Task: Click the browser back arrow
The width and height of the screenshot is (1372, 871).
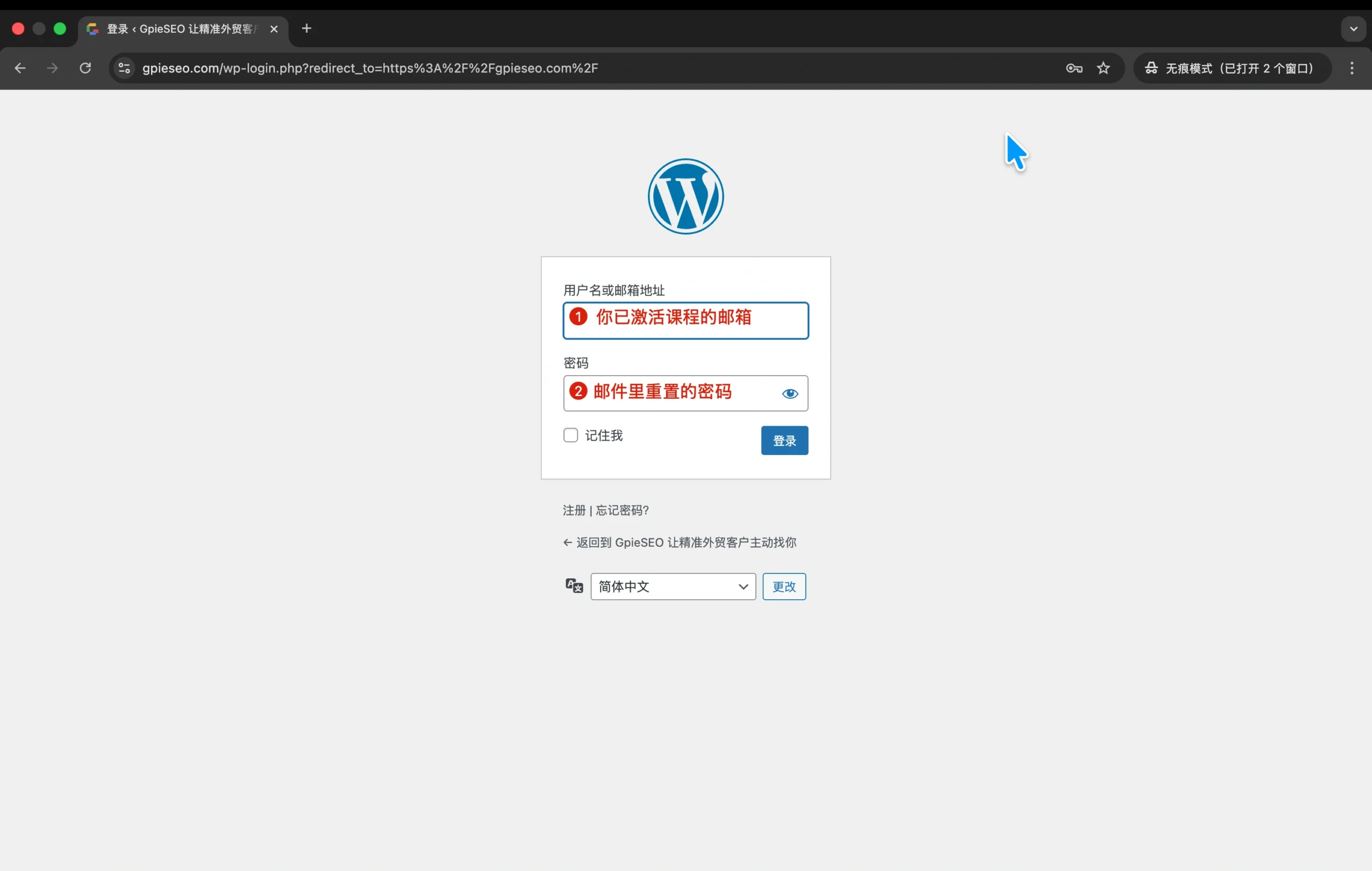Action: pos(20,69)
